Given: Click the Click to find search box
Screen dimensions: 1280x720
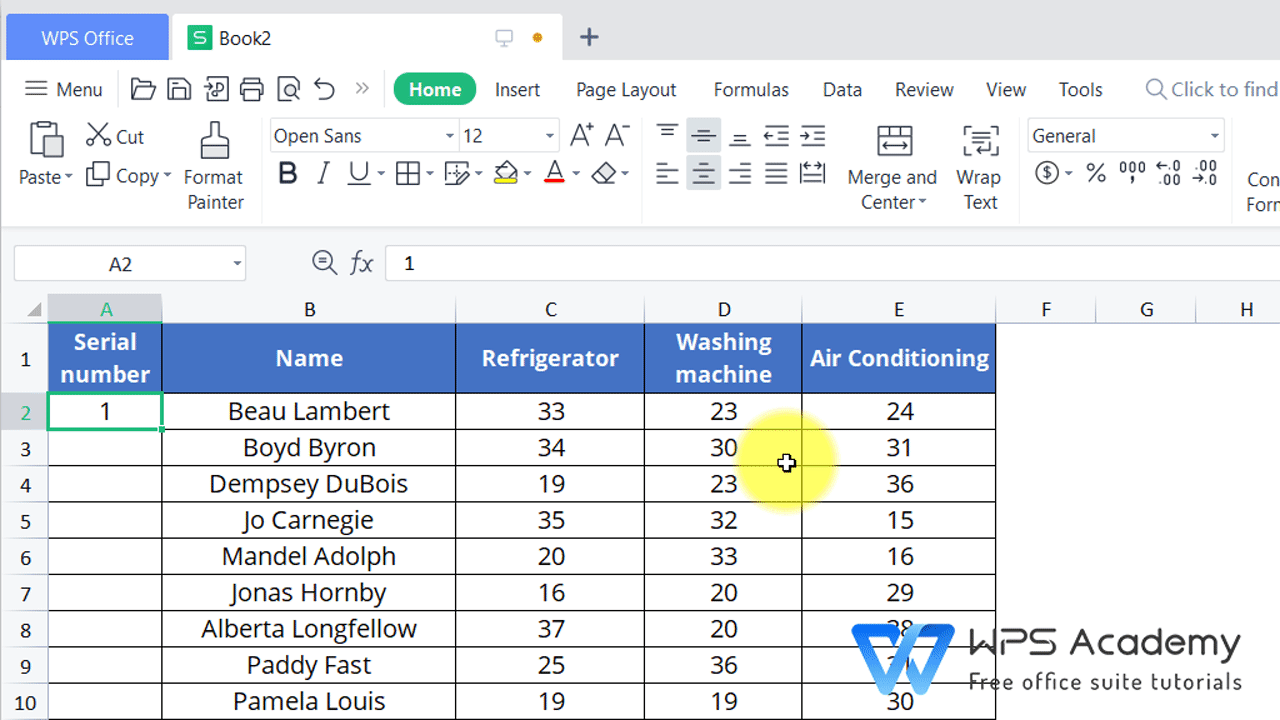Looking at the screenshot, I should click(x=1212, y=89).
